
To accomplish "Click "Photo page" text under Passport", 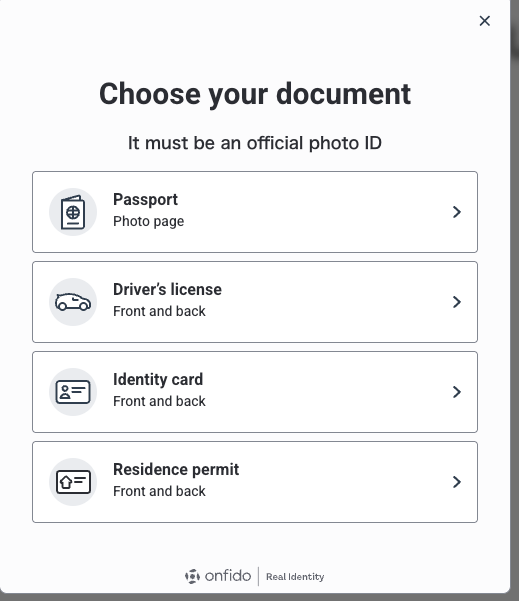I will [148, 222].
